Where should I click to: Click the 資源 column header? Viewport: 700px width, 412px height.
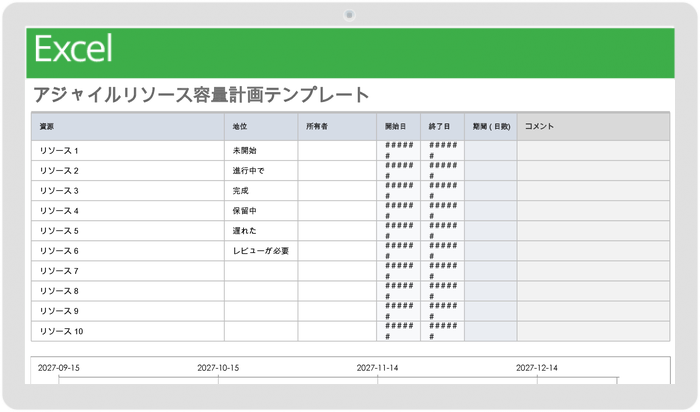click(x=47, y=127)
